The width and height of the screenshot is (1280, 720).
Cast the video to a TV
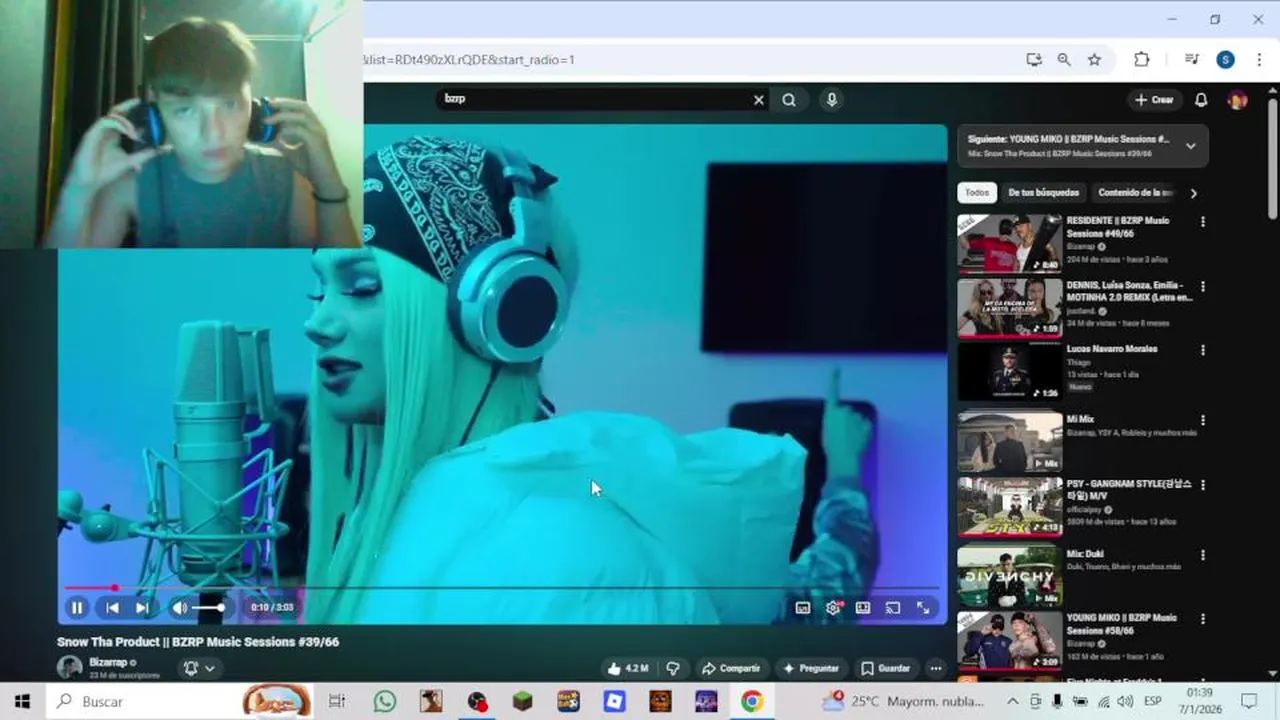click(x=893, y=607)
